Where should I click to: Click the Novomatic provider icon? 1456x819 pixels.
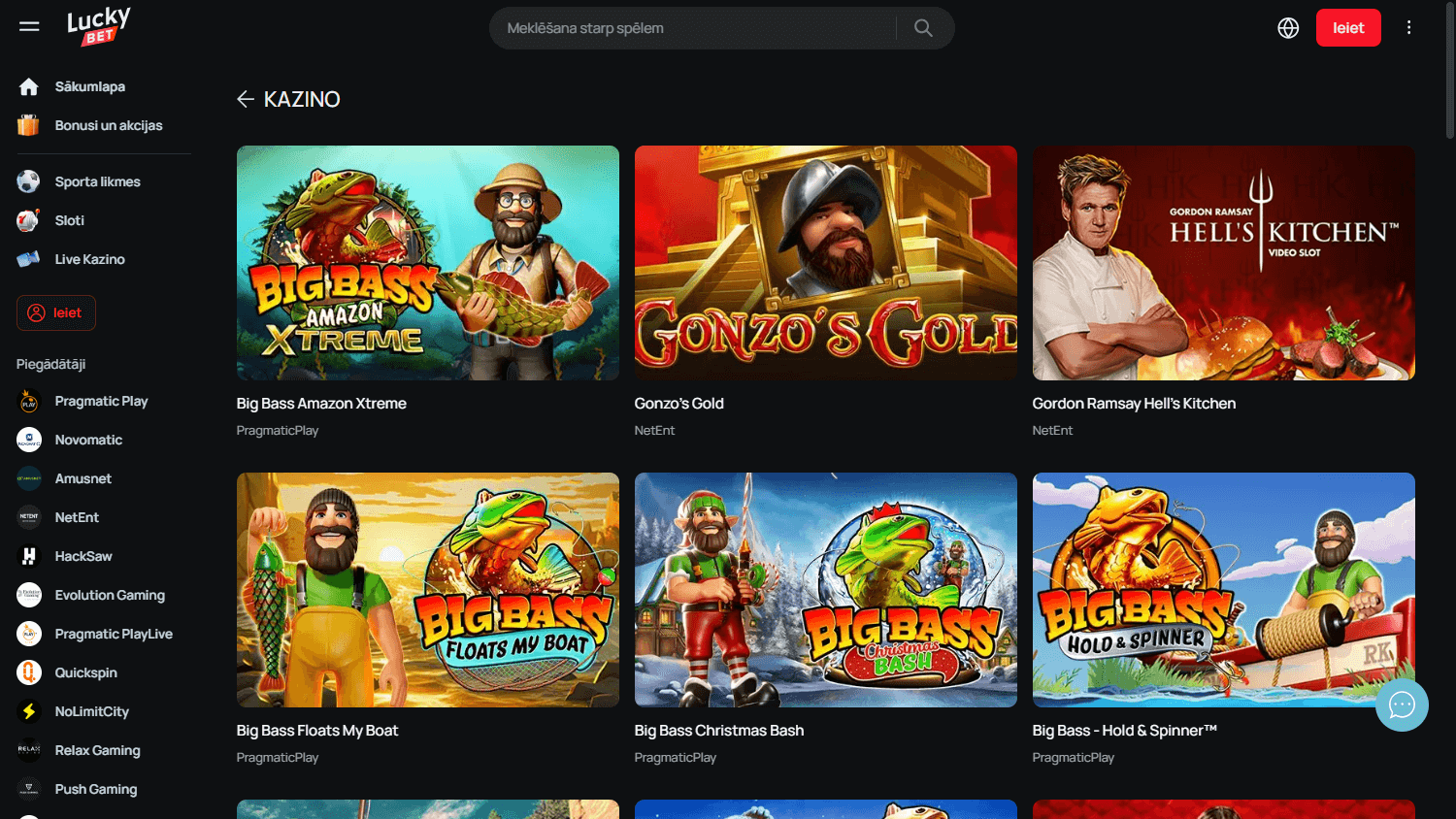coord(28,440)
